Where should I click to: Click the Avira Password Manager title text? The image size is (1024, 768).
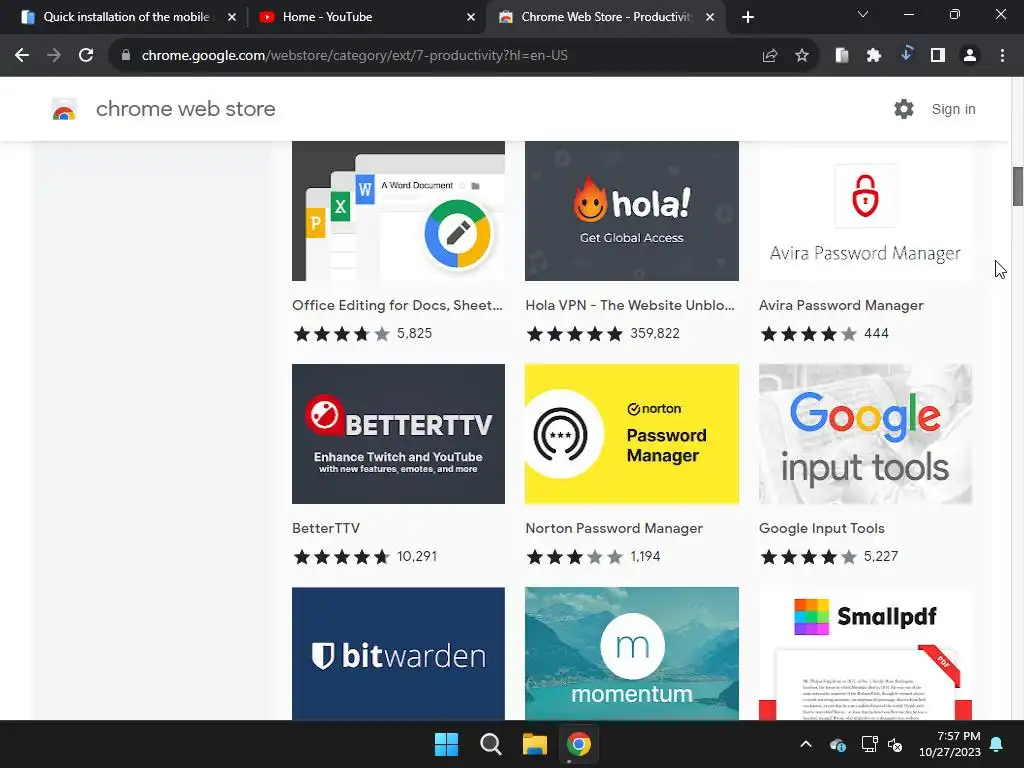841,306
